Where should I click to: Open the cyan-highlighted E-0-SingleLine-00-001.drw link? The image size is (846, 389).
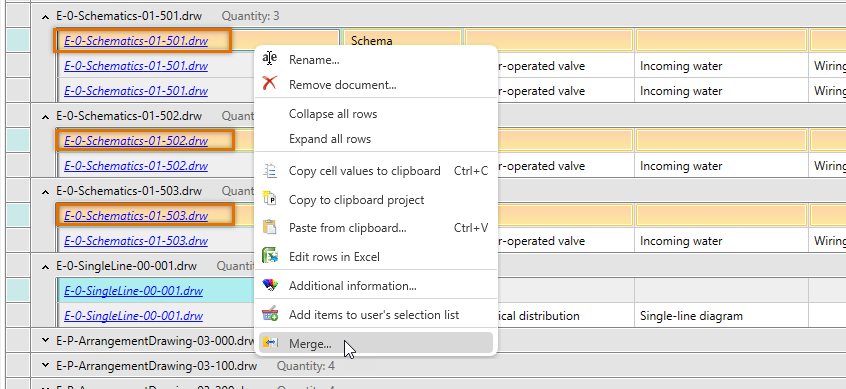(133, 291)
